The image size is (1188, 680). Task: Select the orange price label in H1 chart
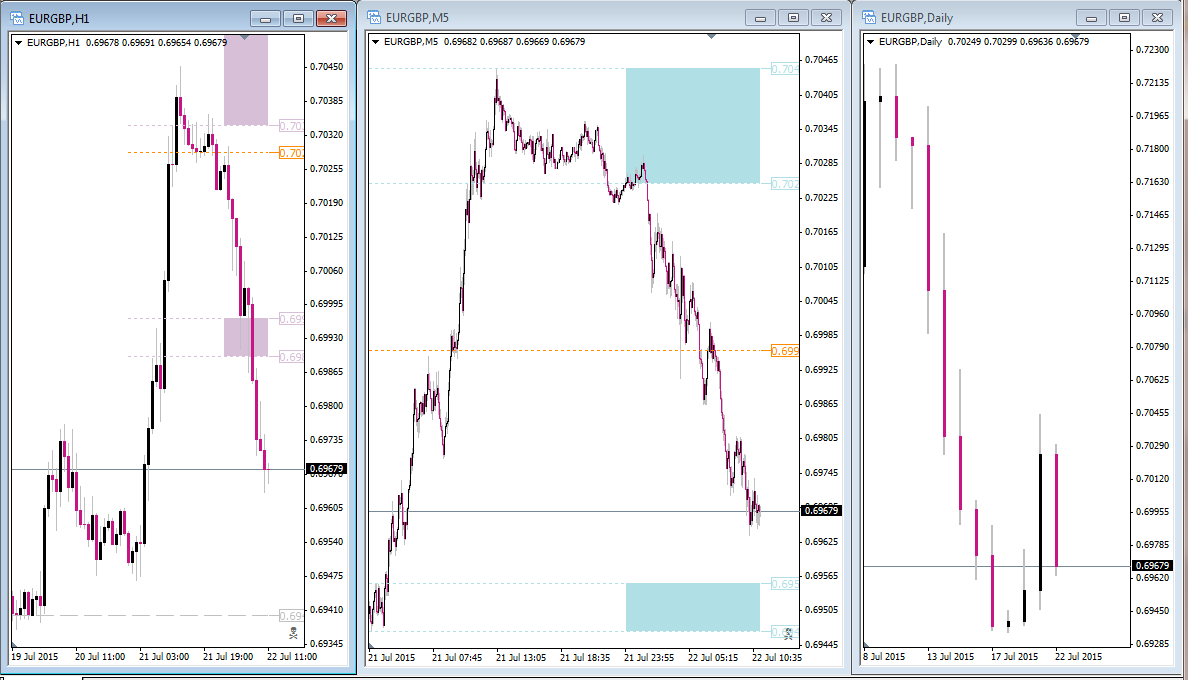coord(292,153)
